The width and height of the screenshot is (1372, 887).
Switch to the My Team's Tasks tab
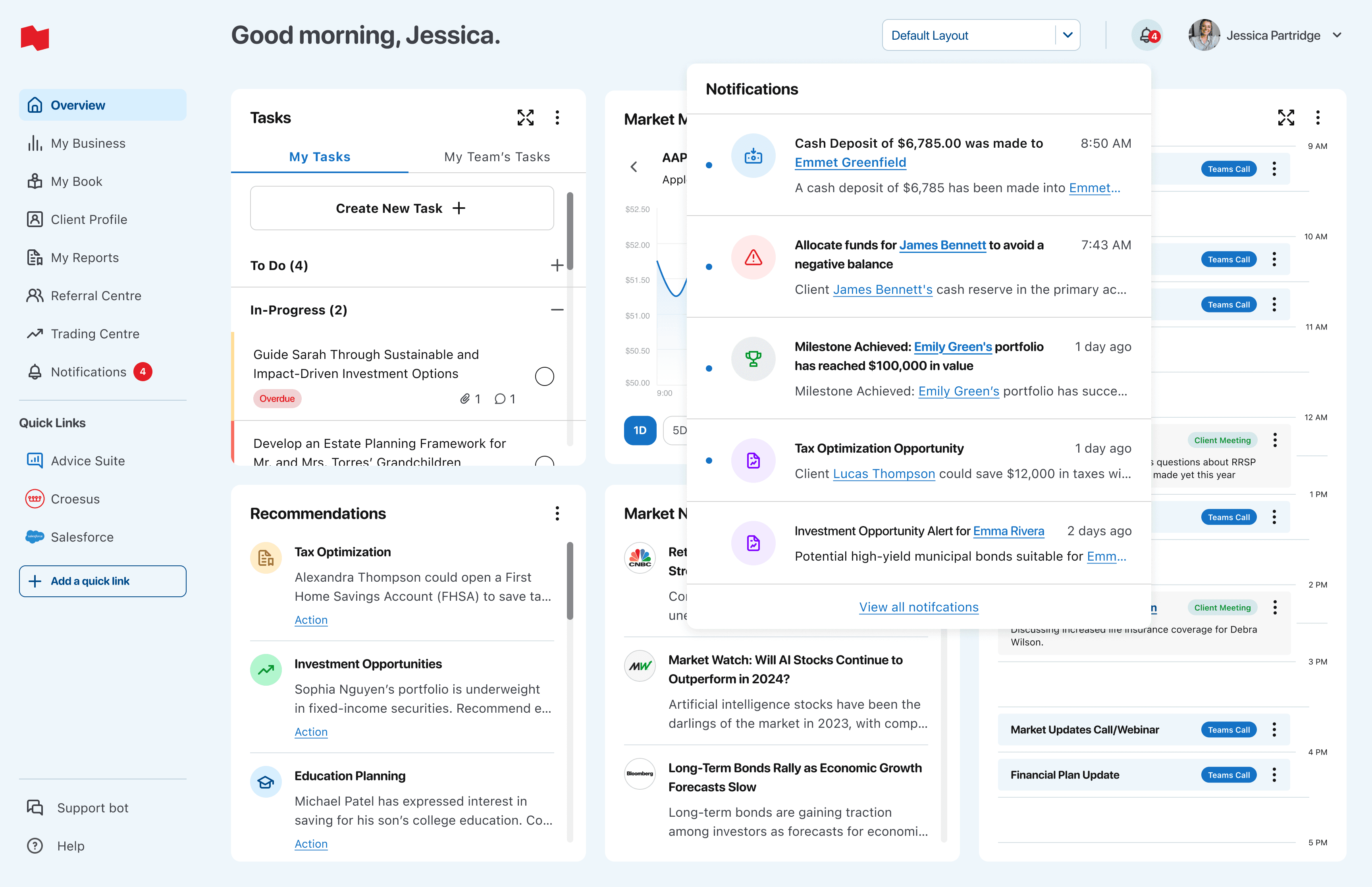(x=497, y=157)
